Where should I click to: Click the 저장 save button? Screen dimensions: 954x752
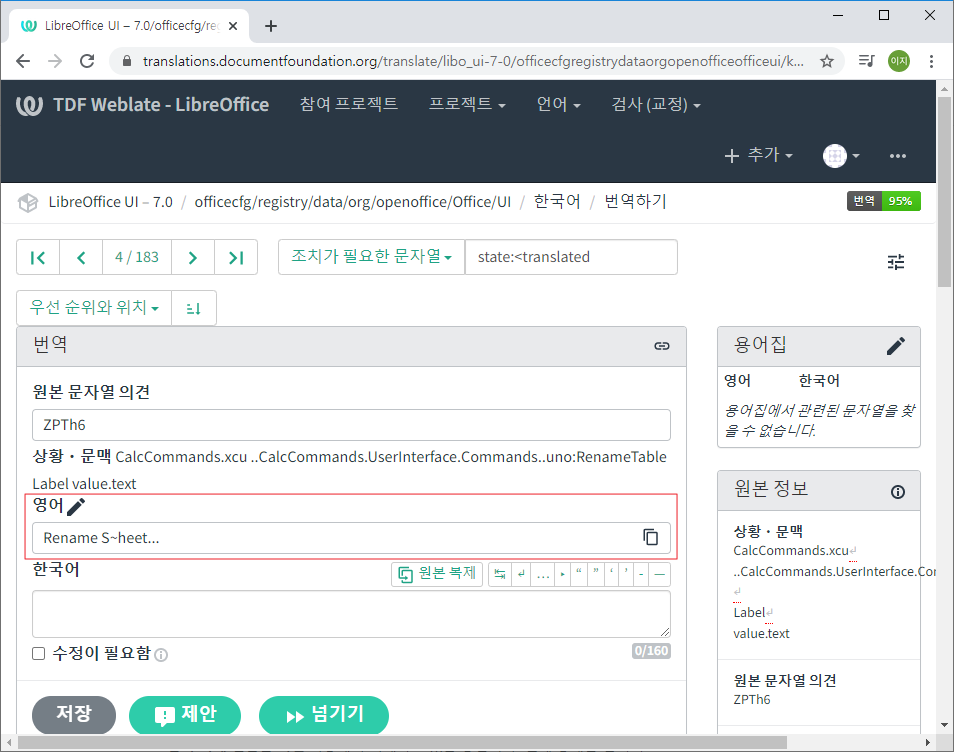point(74,714)
